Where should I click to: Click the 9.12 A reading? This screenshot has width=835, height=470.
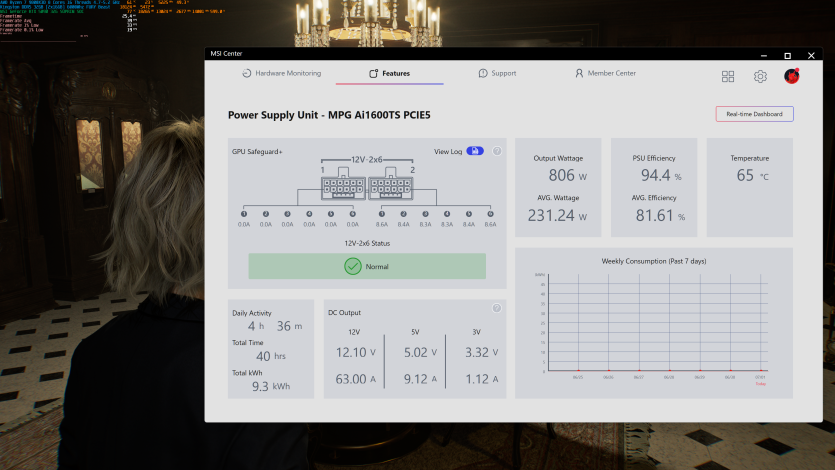click(x=420, y=379)
